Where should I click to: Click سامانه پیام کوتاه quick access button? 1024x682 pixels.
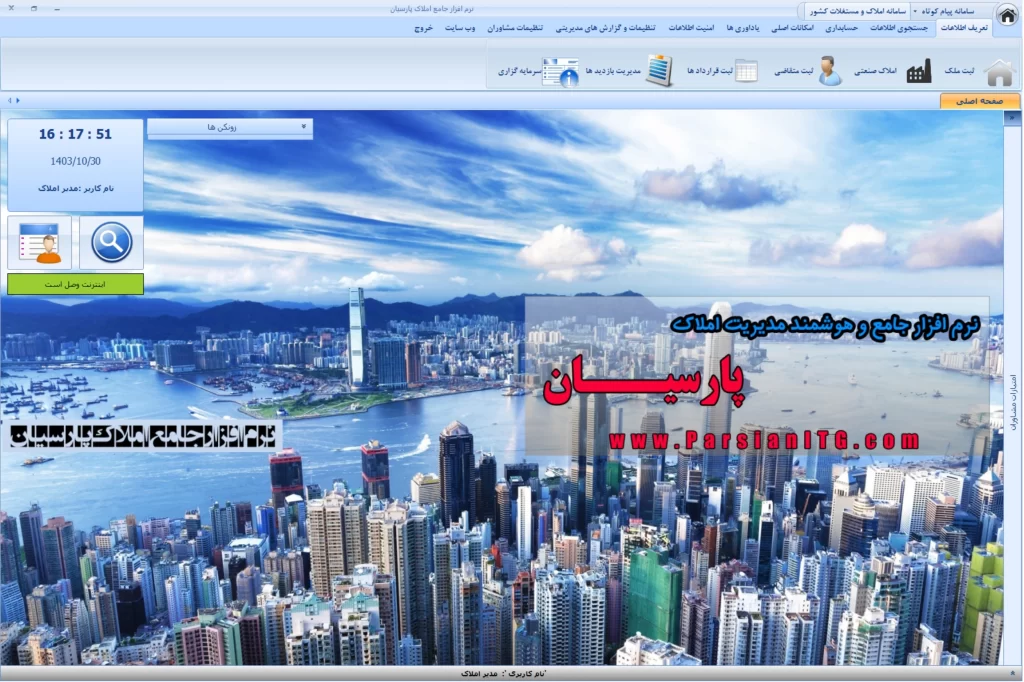[x=947, y=11]
